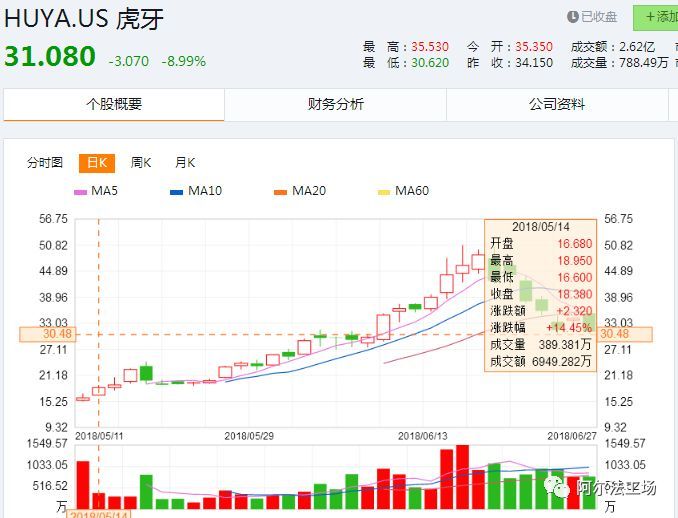Toggle the MA20 legend swatch
The height and width of the screenshot is (518, 678).
[280, 192]
